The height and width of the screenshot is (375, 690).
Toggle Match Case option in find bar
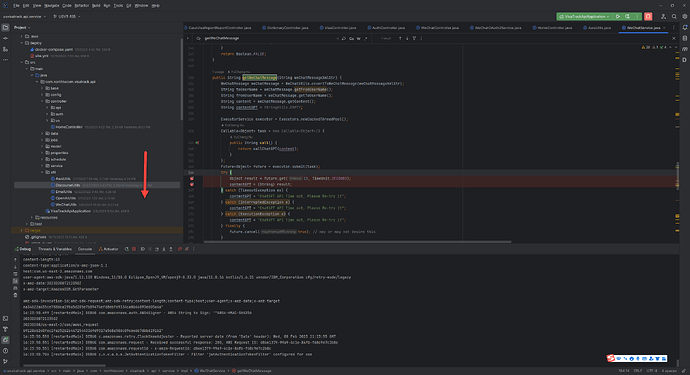[351, 38]
